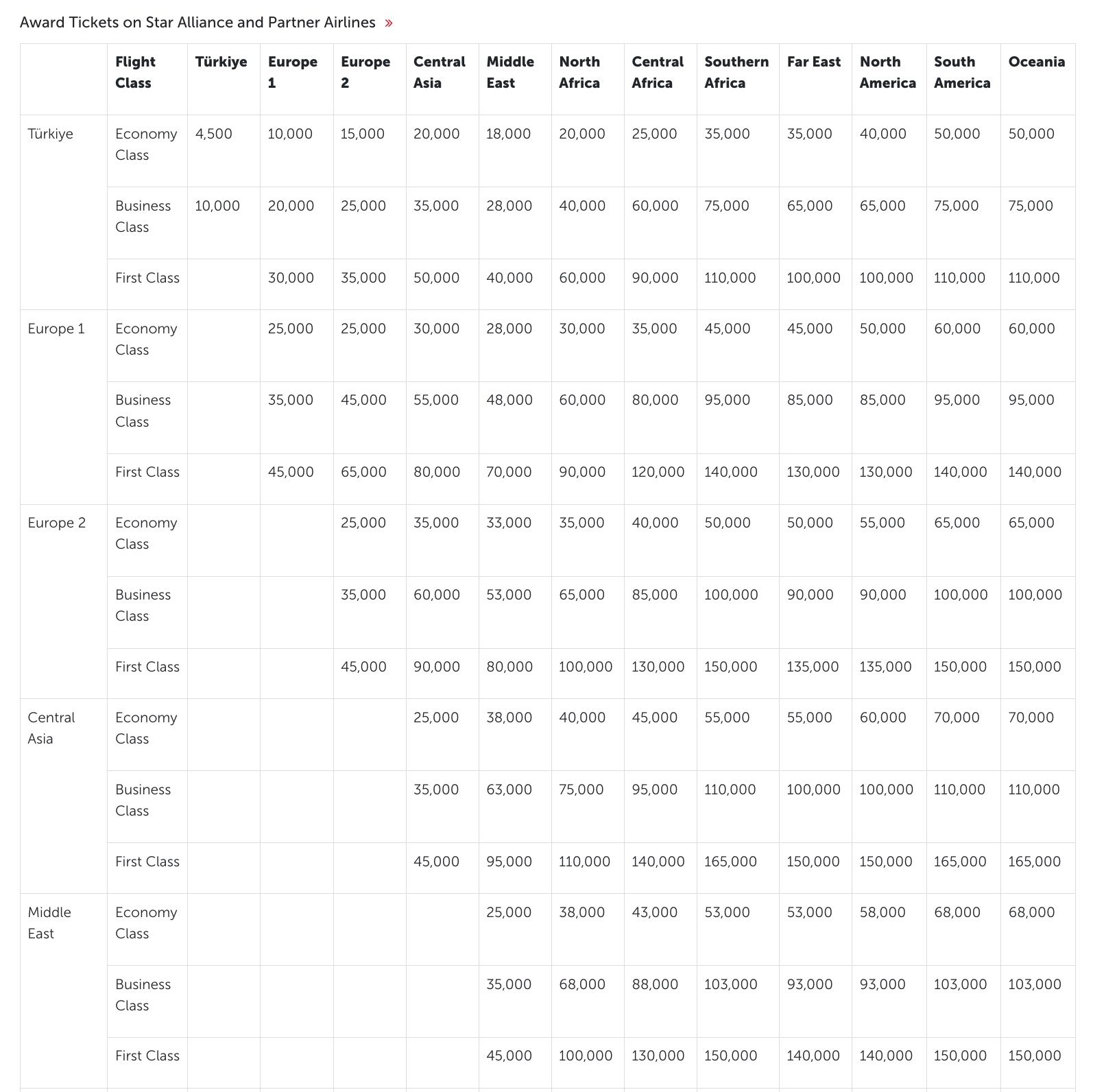The image size is (1093, 1092).
Task: Click the 120,000 Europe 1 First Class cell
Action: tap(658, 472)
